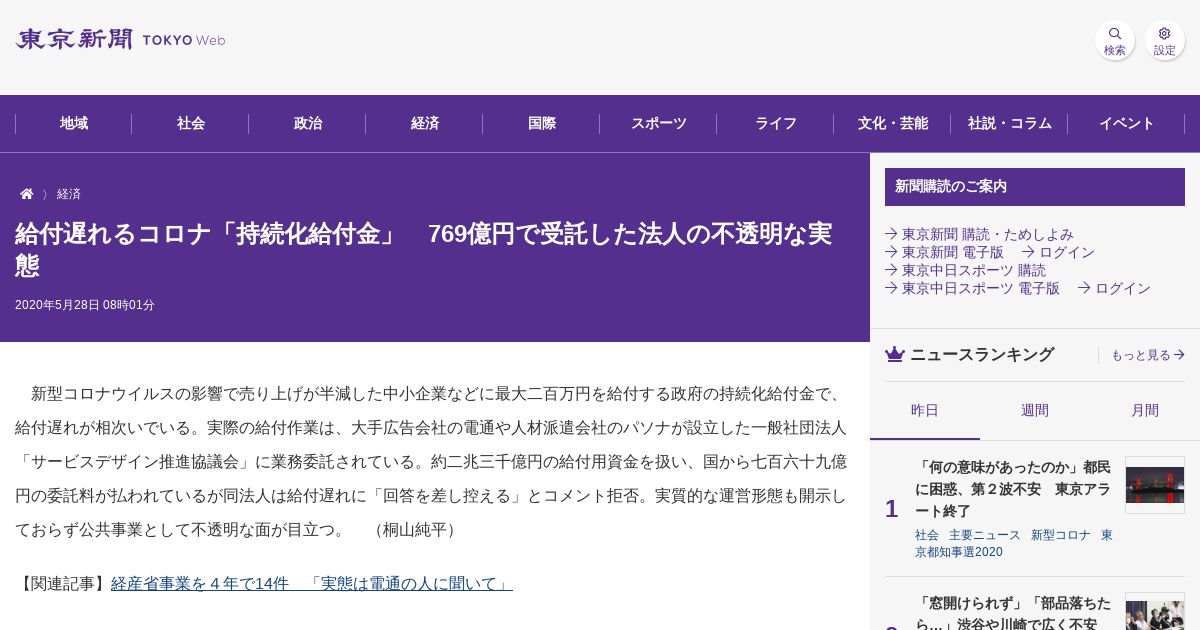The image size is (1200, 630).
Task: Click 東京新聞 購読・ためしよみ link
Action: point(979,234)
